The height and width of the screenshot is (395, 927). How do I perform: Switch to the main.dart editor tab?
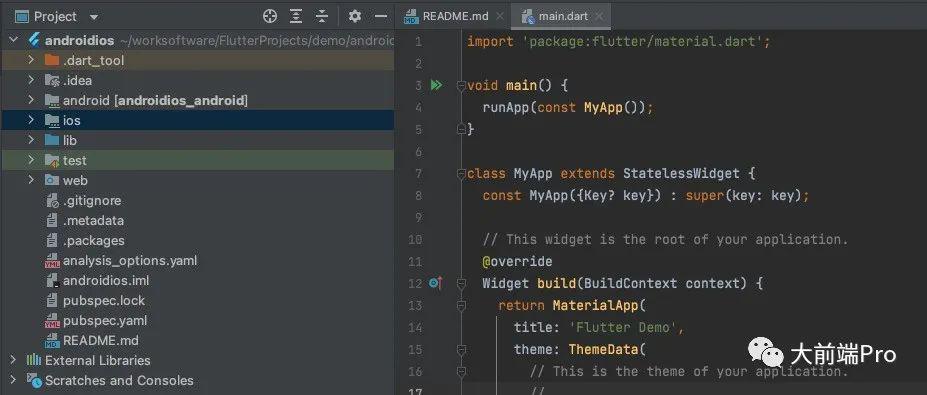(562, 16)
